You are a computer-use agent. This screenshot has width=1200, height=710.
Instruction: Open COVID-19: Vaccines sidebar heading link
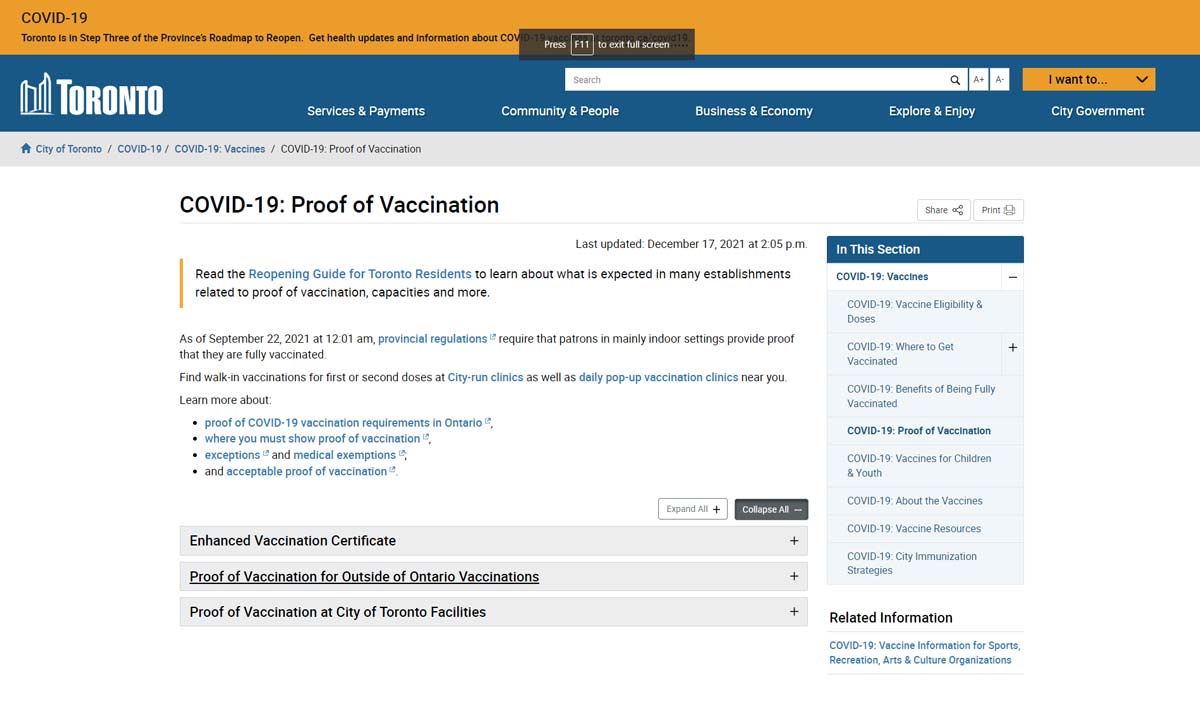coord(882,277)
